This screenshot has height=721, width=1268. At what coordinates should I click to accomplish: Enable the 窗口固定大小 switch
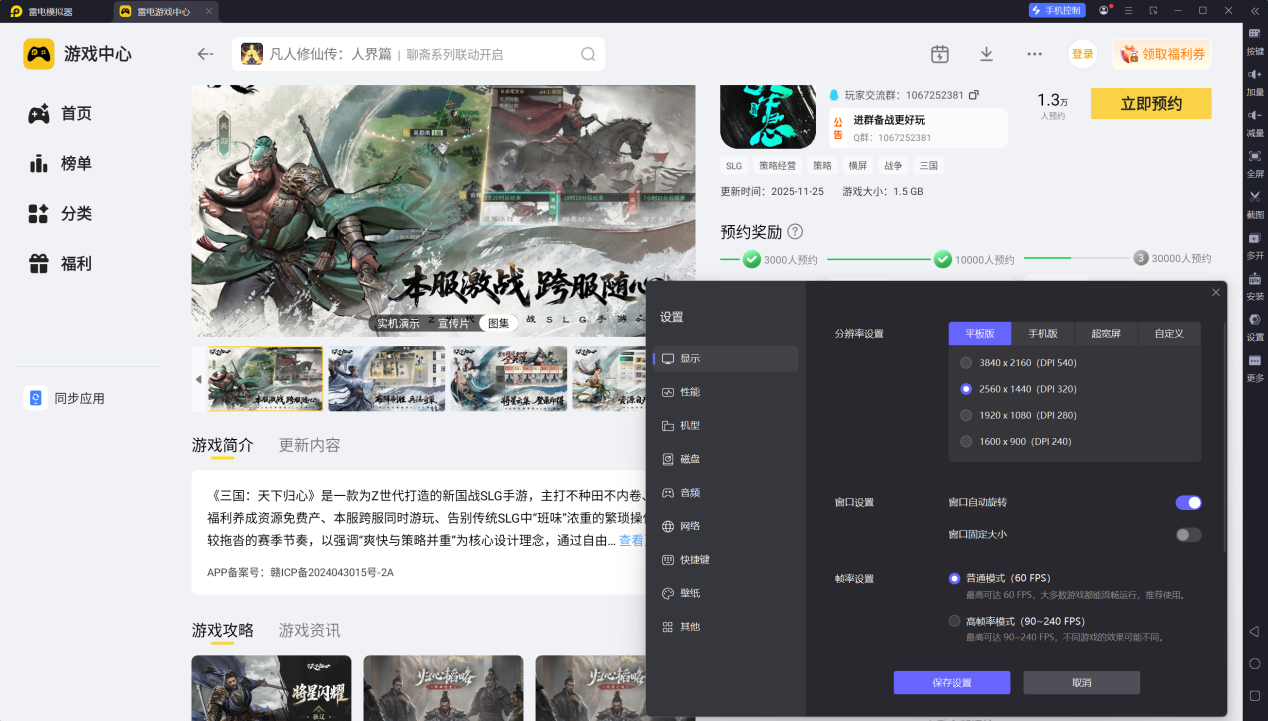[x=1188, y=535]
